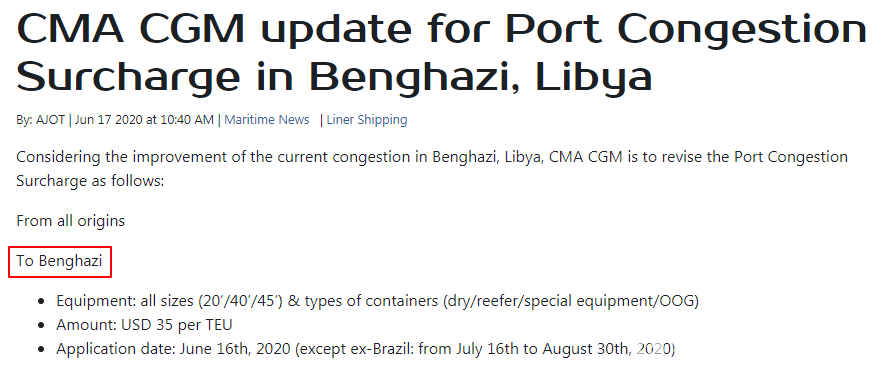888x376 pixels.
Task: Click the bullet point before Equipment
Action: (41, 302)
